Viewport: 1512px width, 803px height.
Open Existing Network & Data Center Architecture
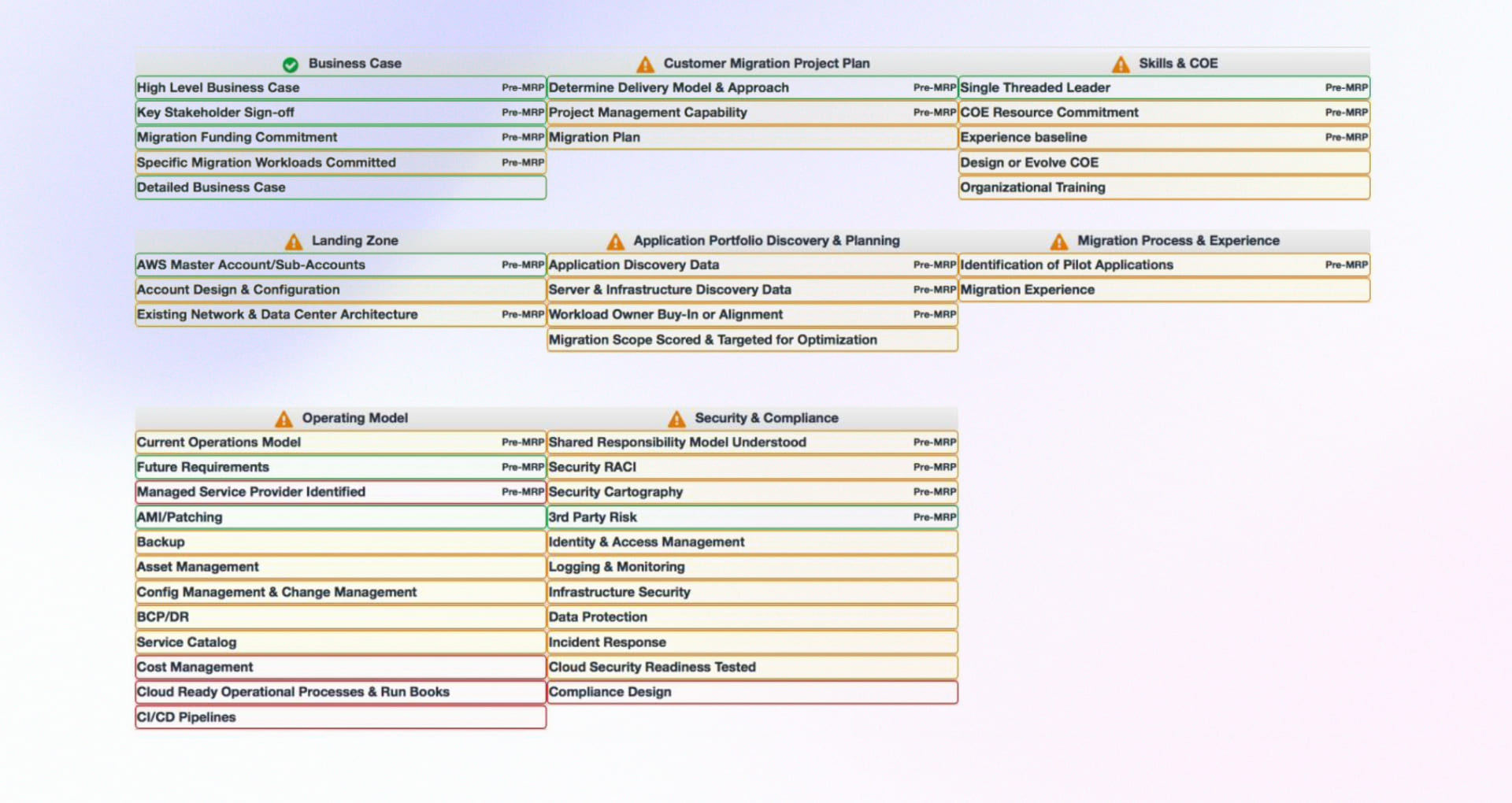(x=341, y=314)
